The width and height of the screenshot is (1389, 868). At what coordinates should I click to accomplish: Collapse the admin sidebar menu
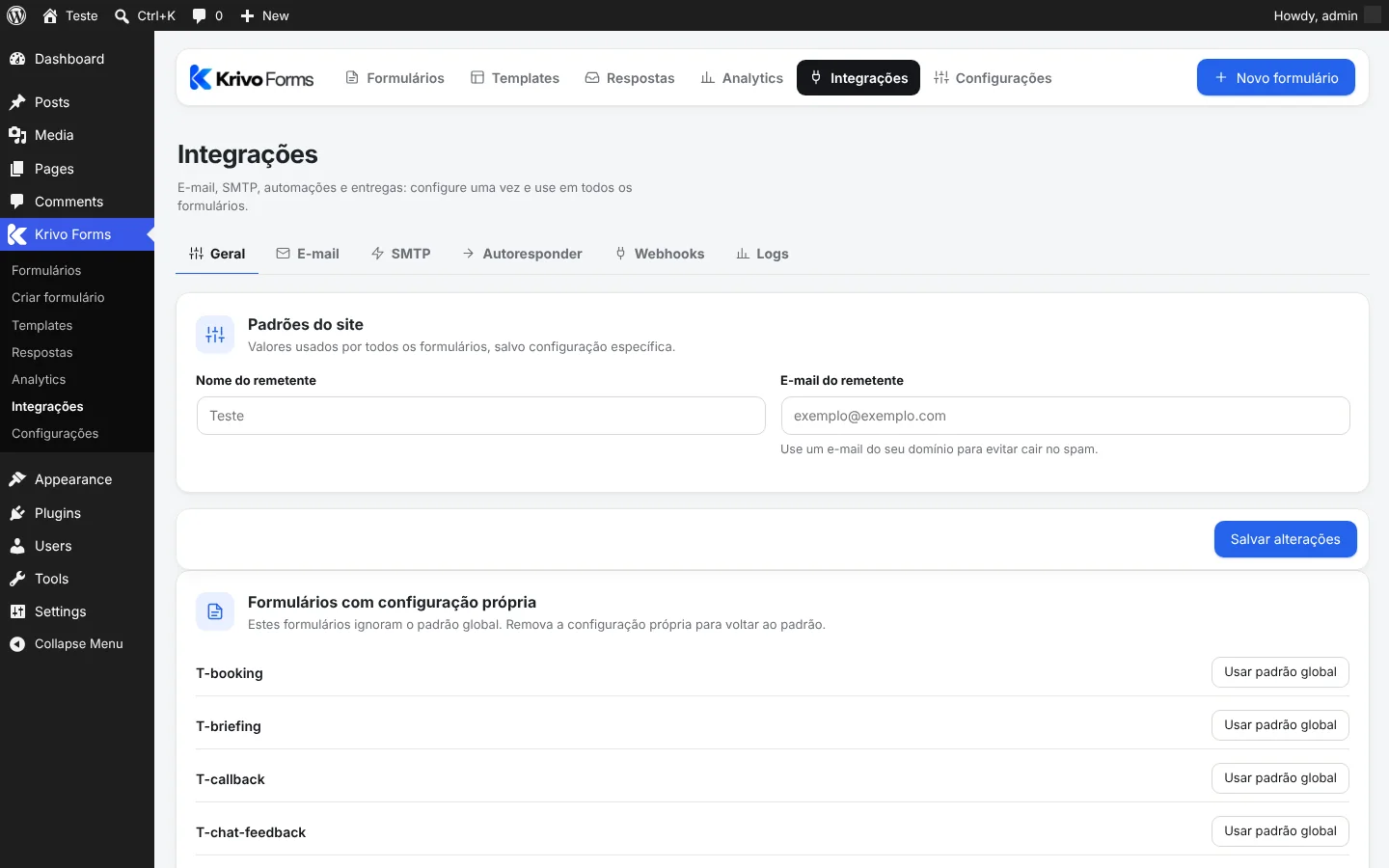pyautogui.click(x=77, y=644)
